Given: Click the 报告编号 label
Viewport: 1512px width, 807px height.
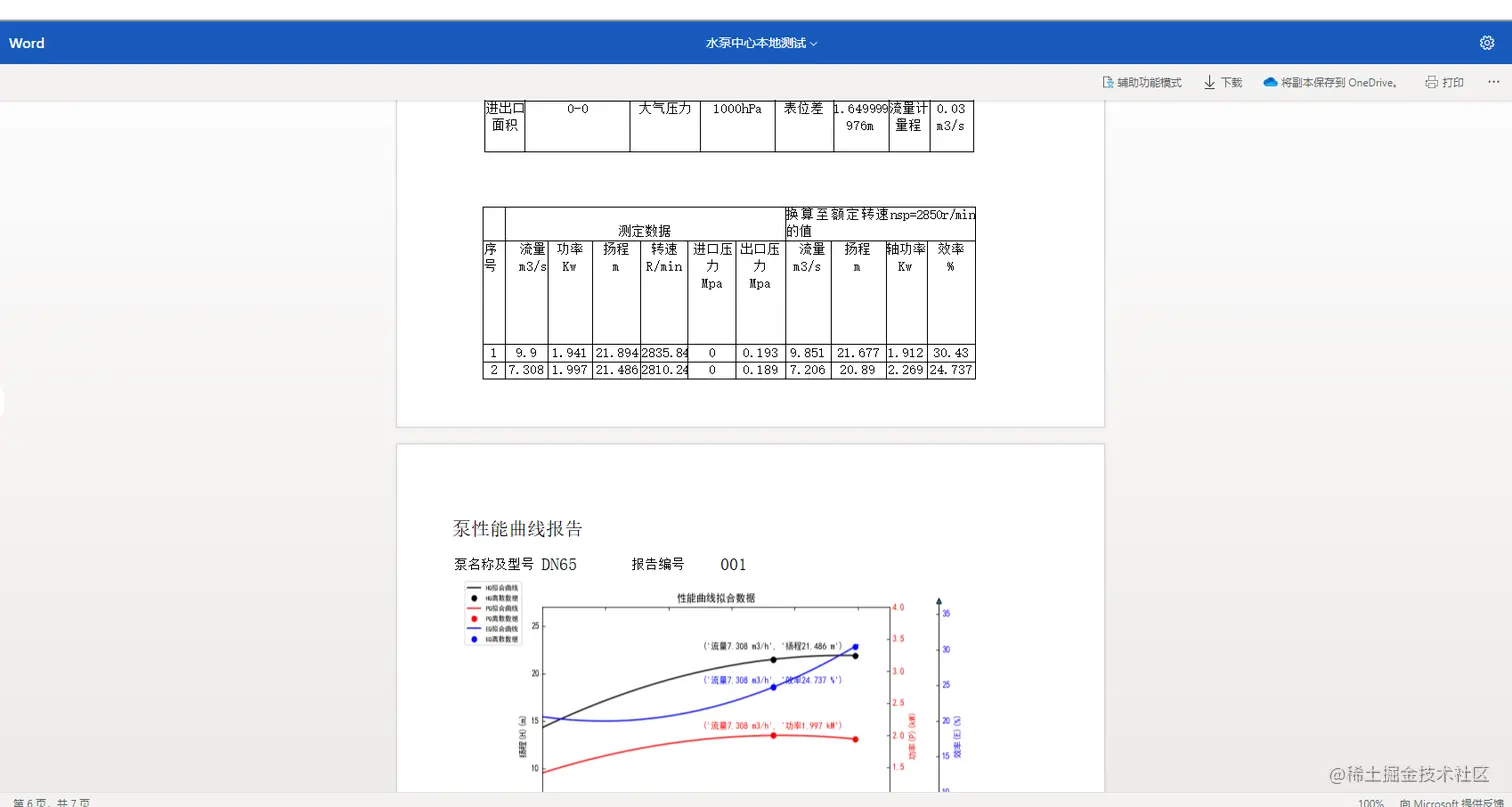Looking at the screenshot, I should click(x=657, y=564).
